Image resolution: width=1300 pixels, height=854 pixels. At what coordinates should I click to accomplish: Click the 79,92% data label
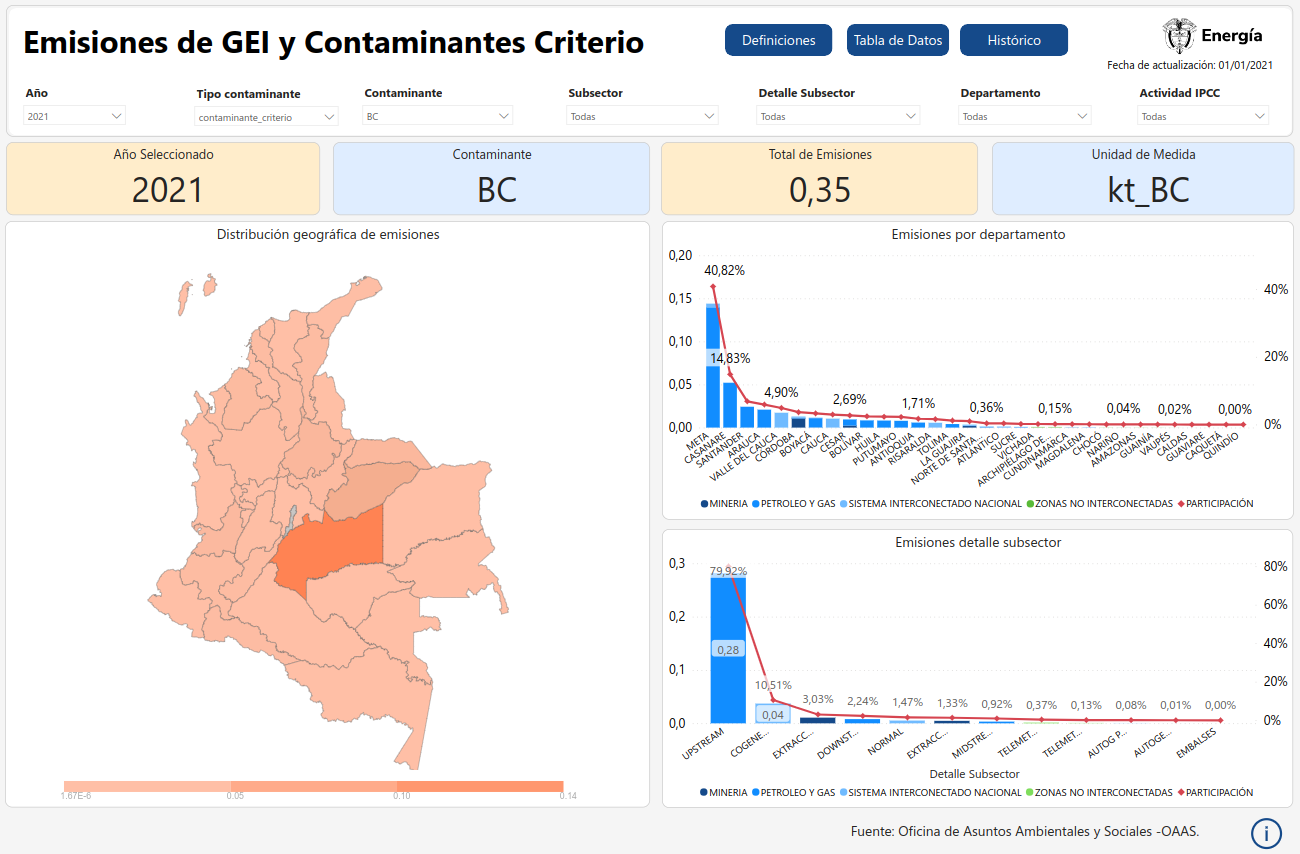(x=728, y=571)
